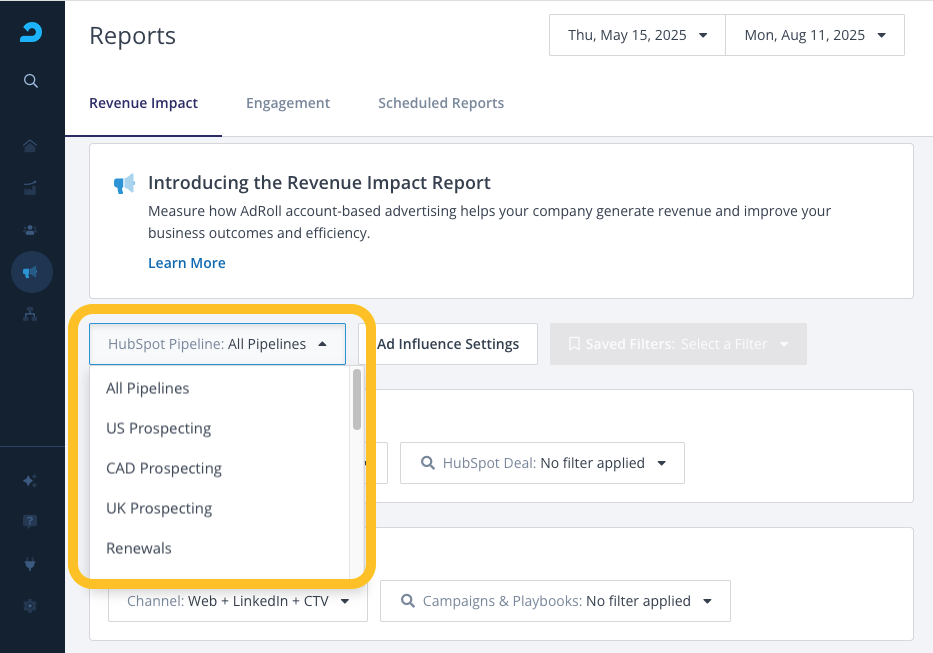Open the hierarchy org-chart icon in the sidebar
The height and width of the screenshot is (653, 933).
(x=31, y=313)
